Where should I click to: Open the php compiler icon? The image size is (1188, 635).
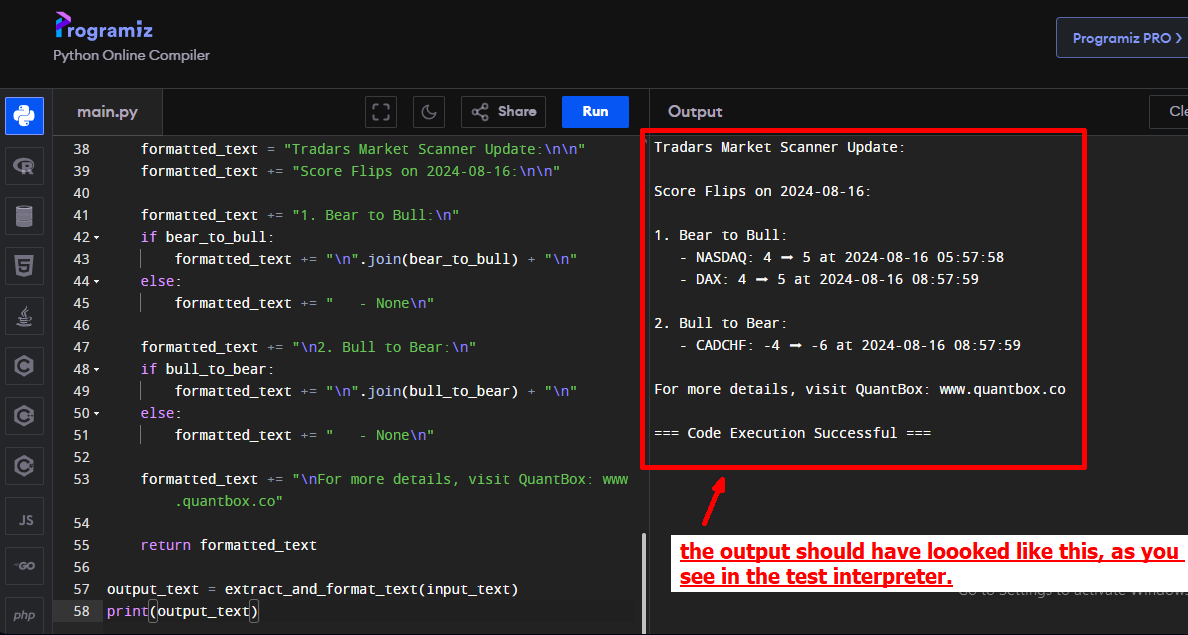point(24,615)
